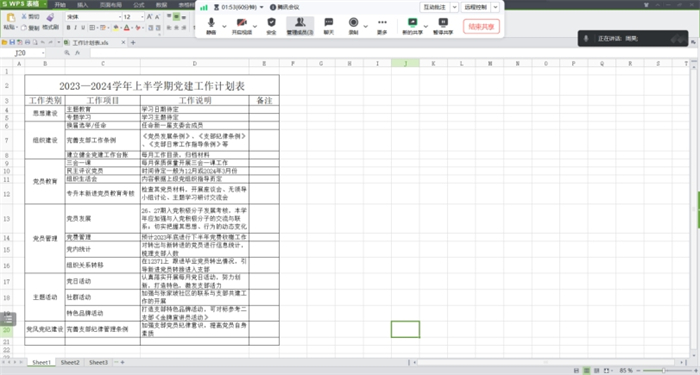Increase font size with larger A icon
The width and height of the screenshot is (700, 375).
point(150,17)
